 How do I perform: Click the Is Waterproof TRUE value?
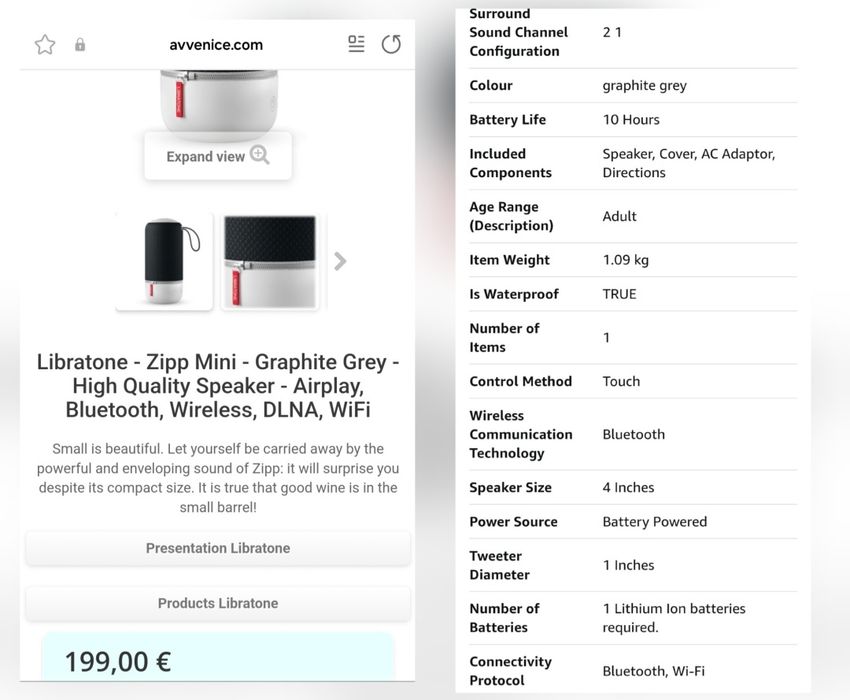click(x=619, y=294)
